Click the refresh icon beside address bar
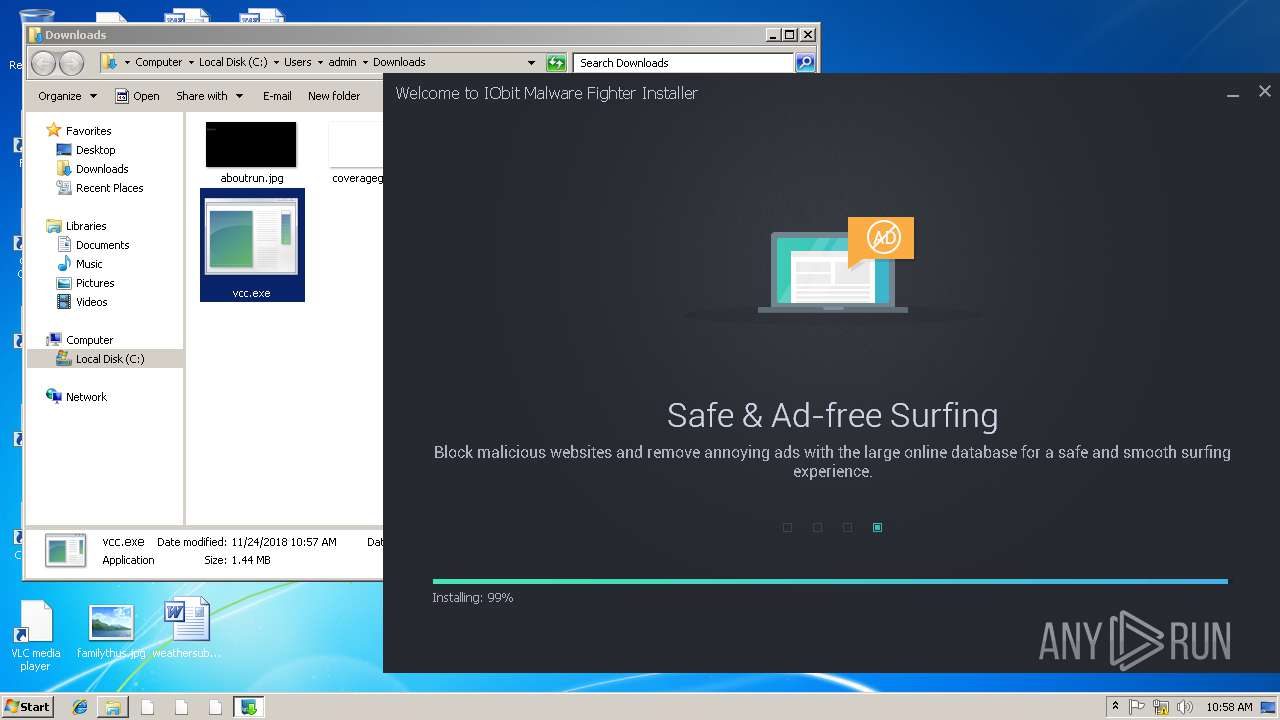1280x720 pixels. click(556, 63)
